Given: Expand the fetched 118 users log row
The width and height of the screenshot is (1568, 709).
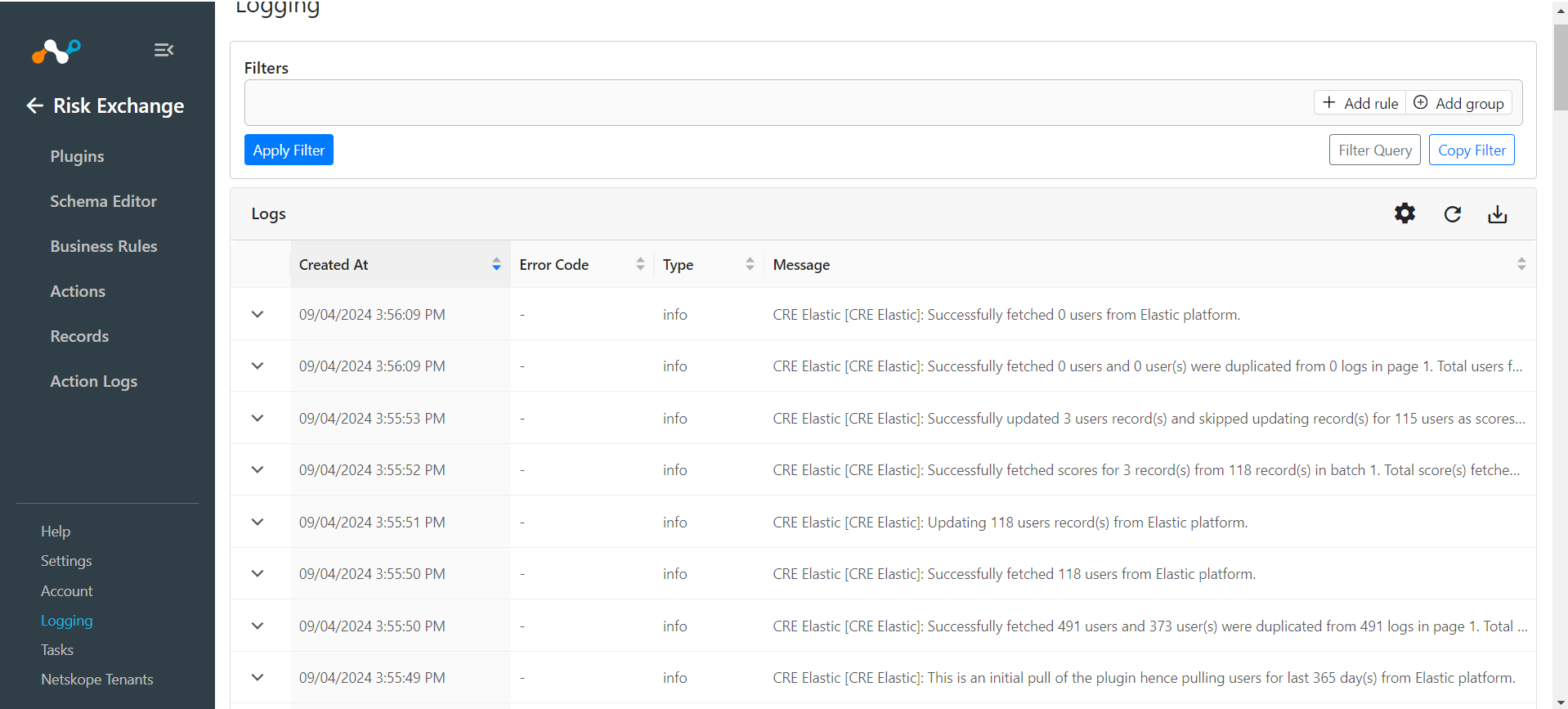Looking at the screenshot, I should [x=258, y=573].
